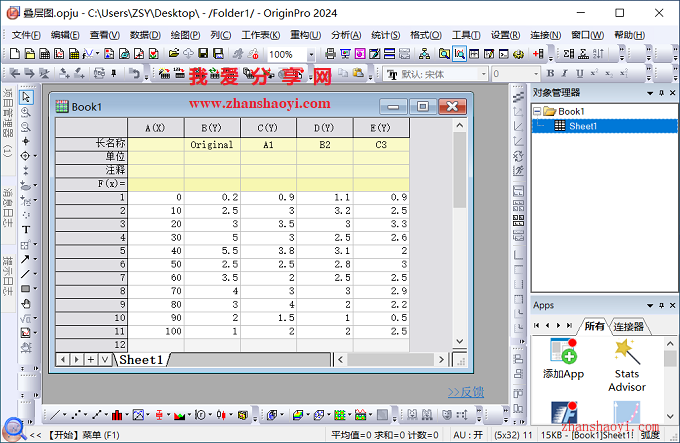Click the Superscript x² button
The width and height of the screenshot is (680, 443).
pos(594,73)
